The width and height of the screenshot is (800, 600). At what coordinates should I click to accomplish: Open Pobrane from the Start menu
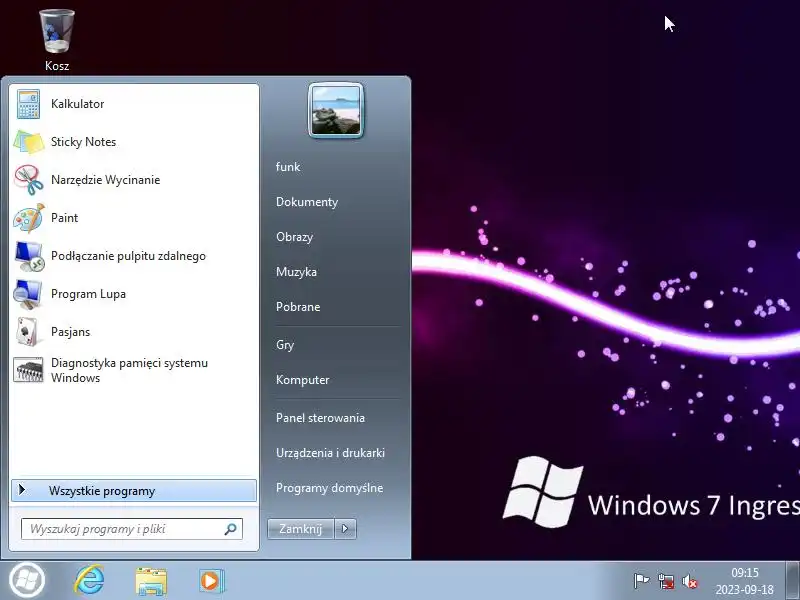coord(298,307)
